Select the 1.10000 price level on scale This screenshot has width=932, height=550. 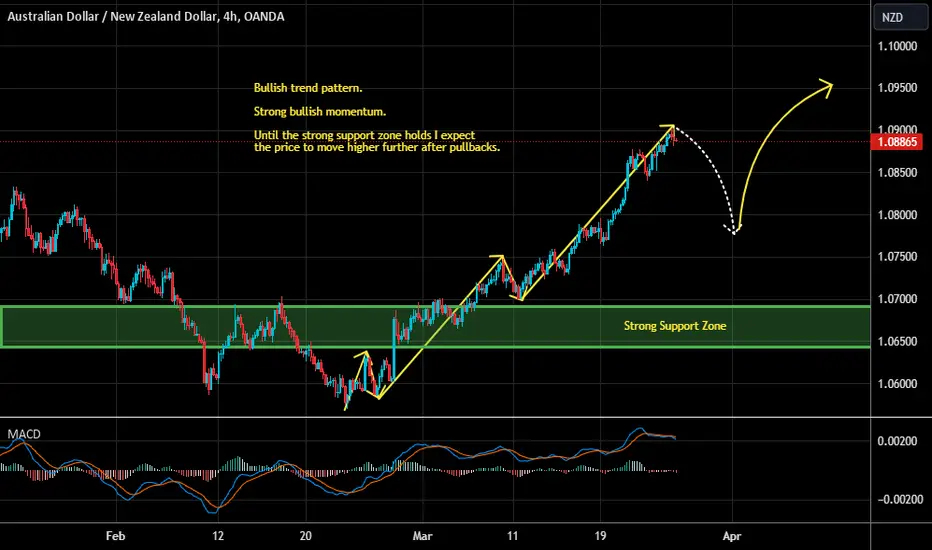pos(898,46)
